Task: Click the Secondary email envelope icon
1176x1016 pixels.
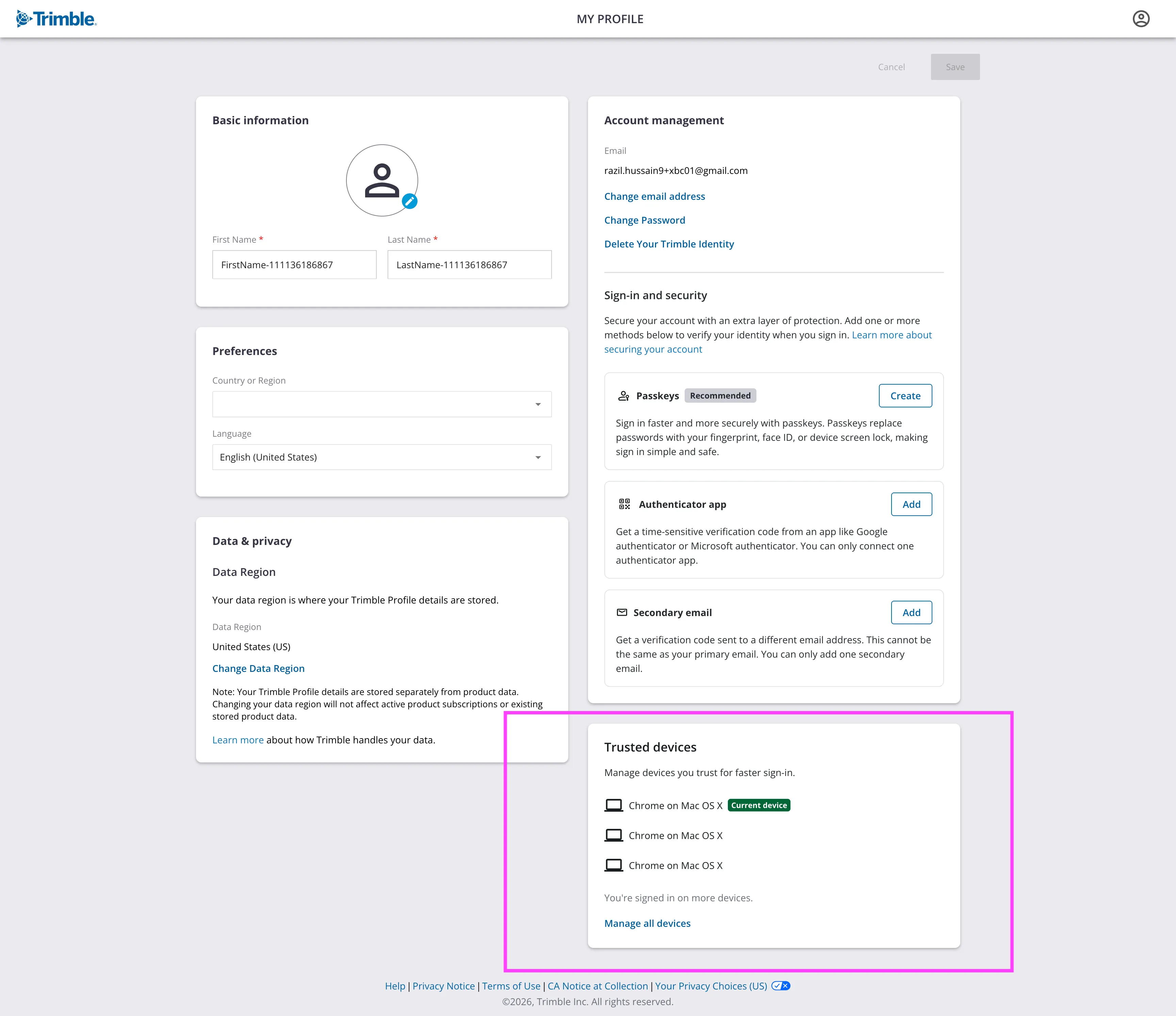Action: [x=622, y=612]
